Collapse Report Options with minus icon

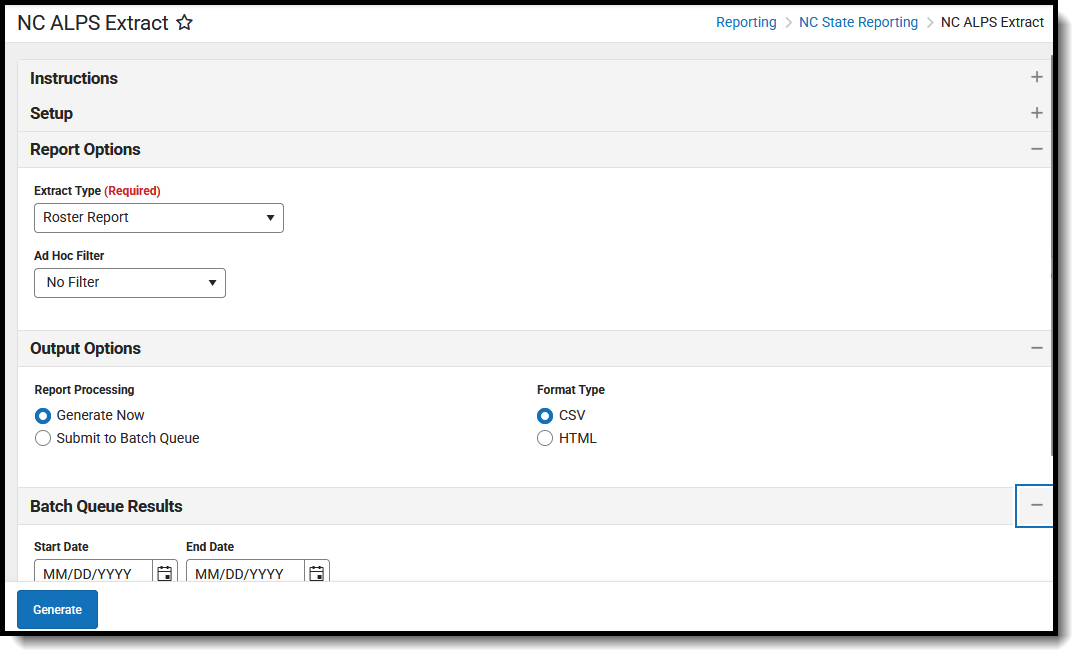tap(1037, 149)
